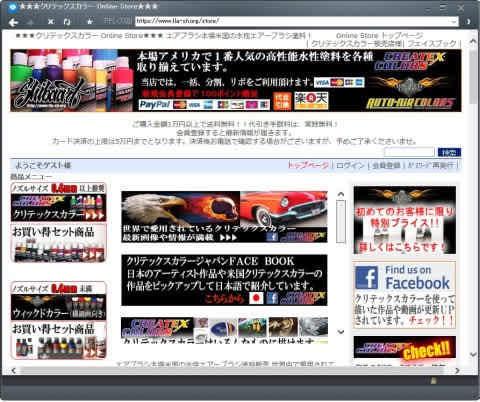Go back with the browser back arrow
Viewport: 480px width, 402px height.
tap(13, 22)
